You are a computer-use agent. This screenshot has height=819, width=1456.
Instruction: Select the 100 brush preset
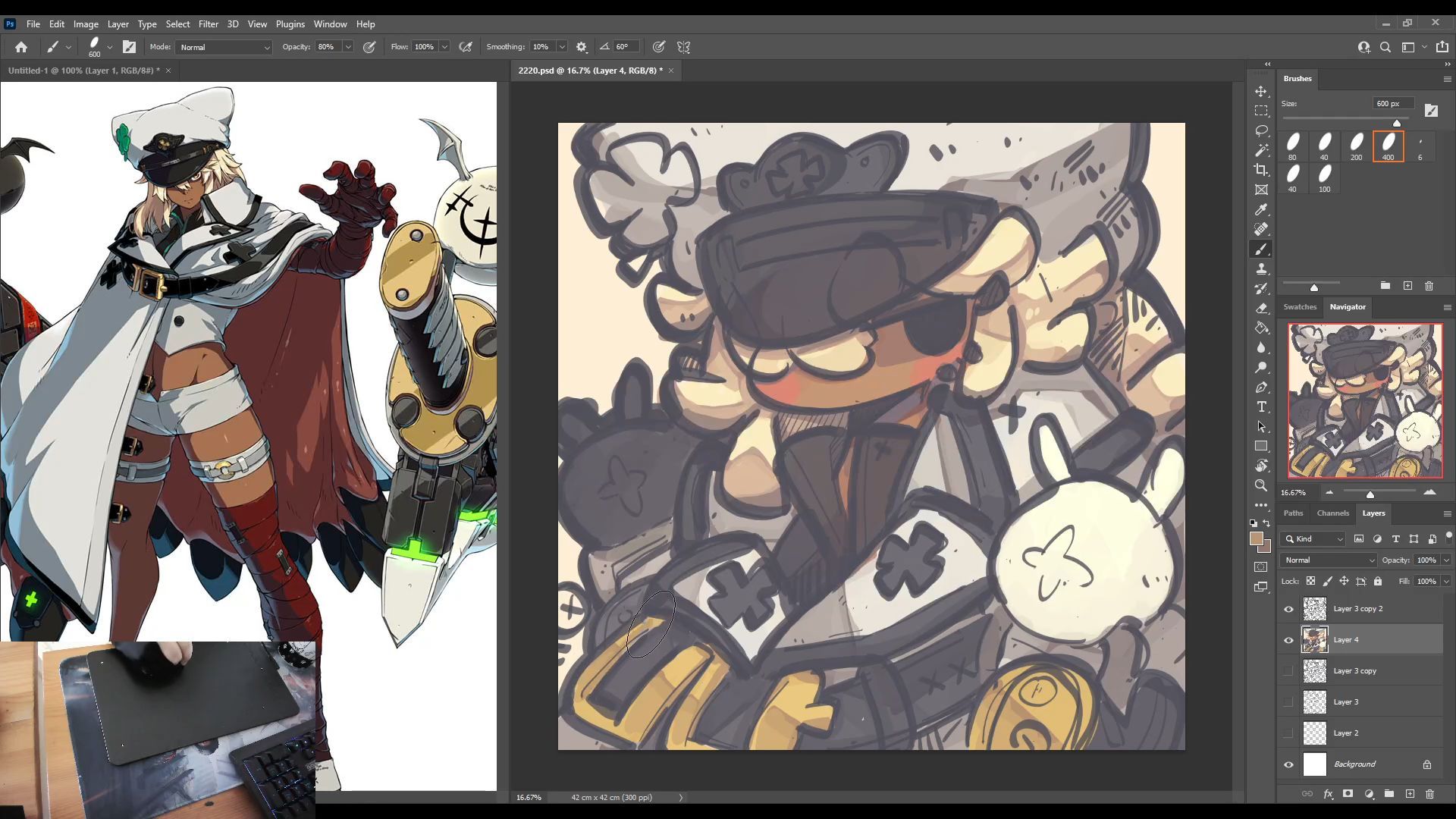click(x=1324, y=178)
